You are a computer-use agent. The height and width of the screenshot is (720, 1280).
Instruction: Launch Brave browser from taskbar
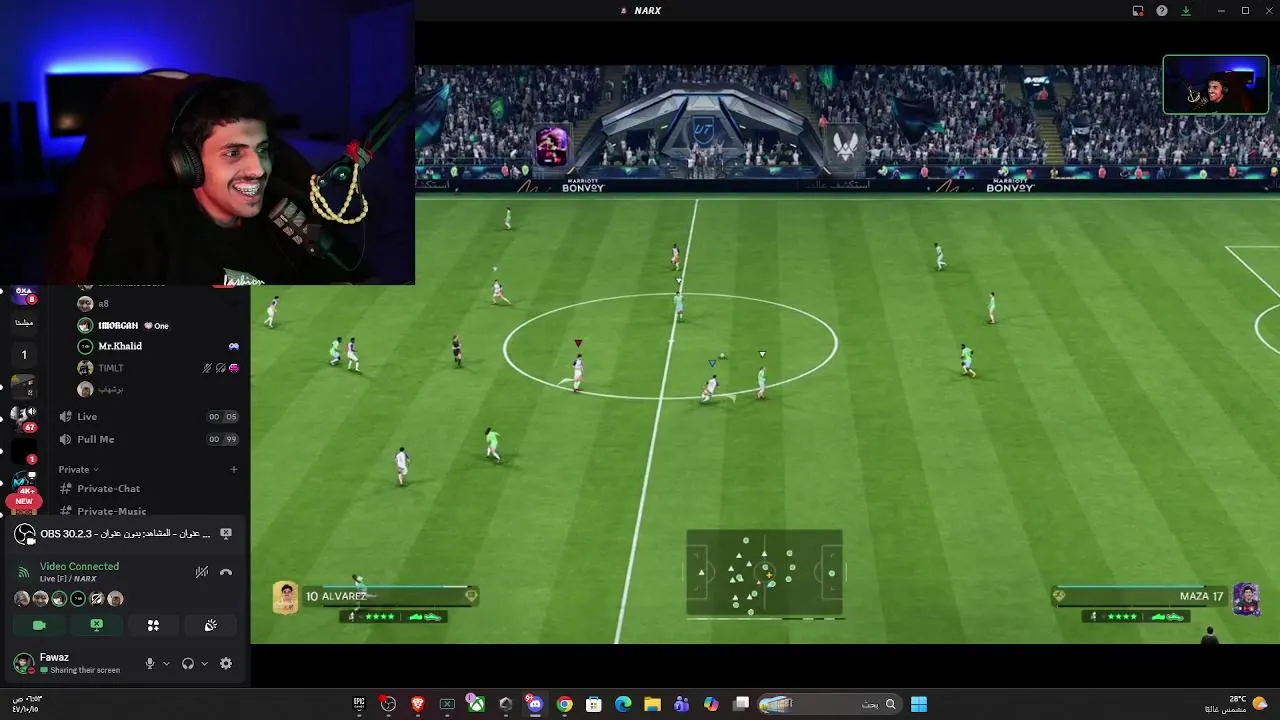click(418, 704)
